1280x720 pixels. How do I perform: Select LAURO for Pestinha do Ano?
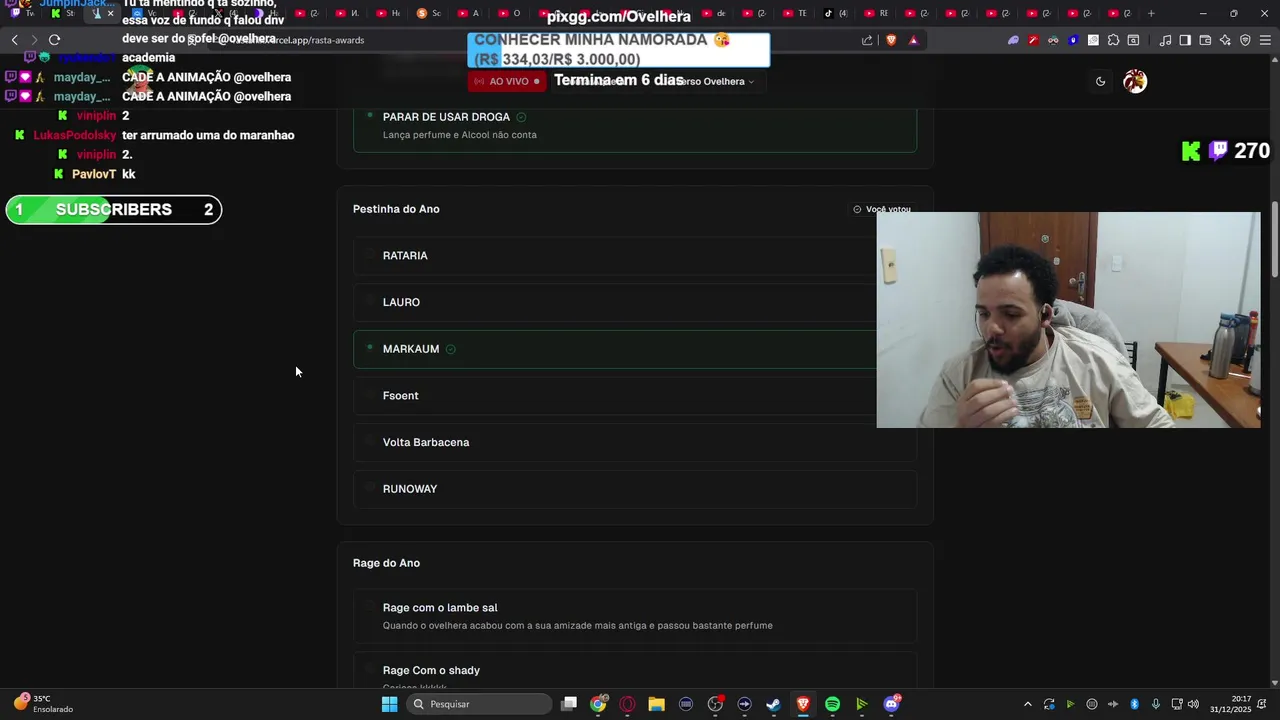[x=635, y=302]
